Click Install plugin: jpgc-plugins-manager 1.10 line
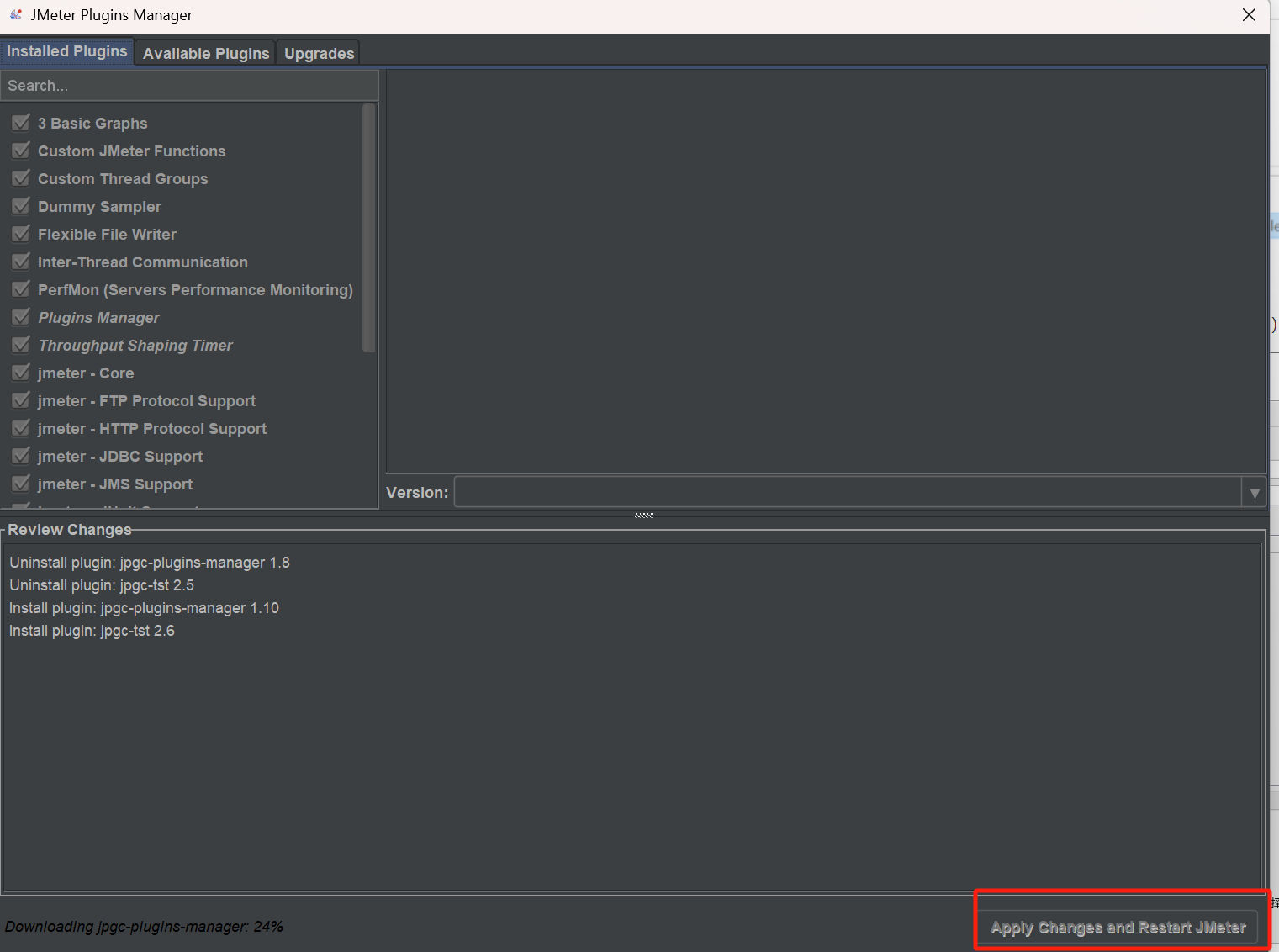This screenshot has height=952, width=1279. click(x=144, y=608)
